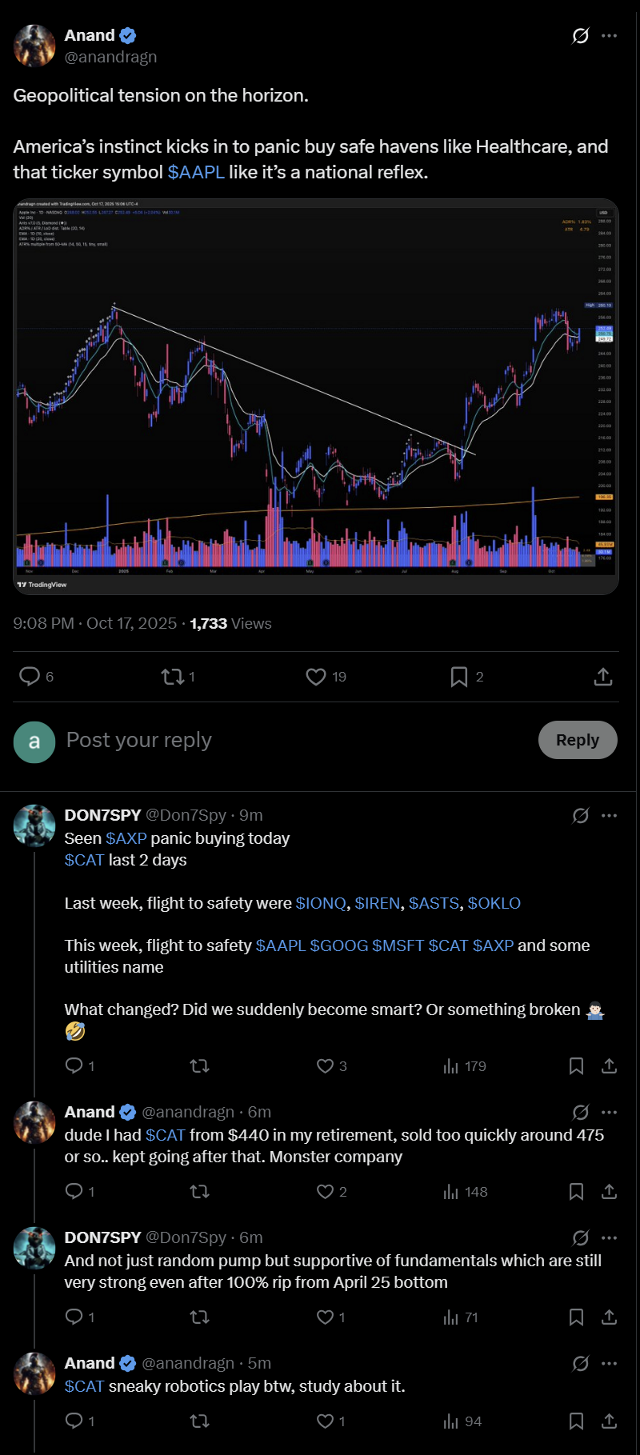
Task: Open the $AAPL cashtag link in main post
Action: (196, 173)
